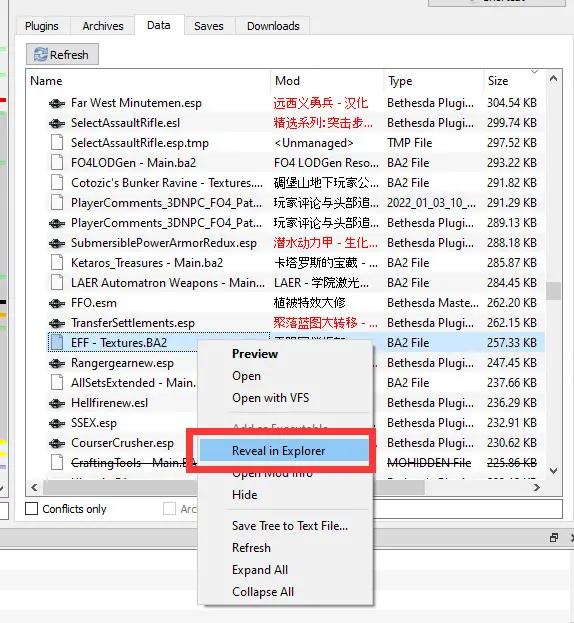Image resolution: width=574 pixels, height=623 pixels.
Task: Click the Bethesda Maste... type cell
Action: (433, 303)
